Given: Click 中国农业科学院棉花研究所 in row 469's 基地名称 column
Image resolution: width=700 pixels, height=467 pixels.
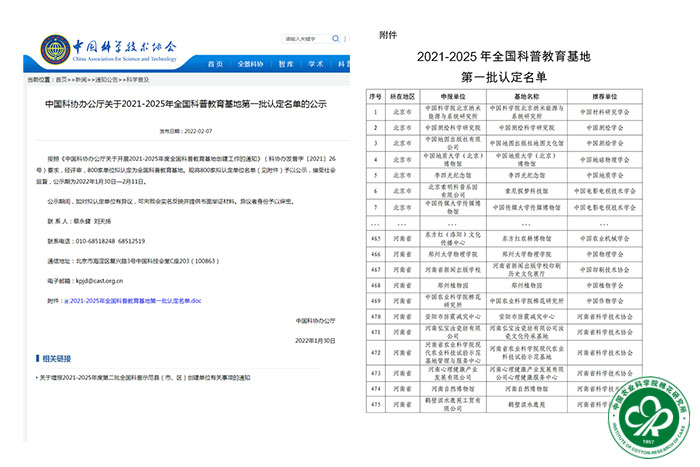Looking at the screenshot, I should point(527,301).
